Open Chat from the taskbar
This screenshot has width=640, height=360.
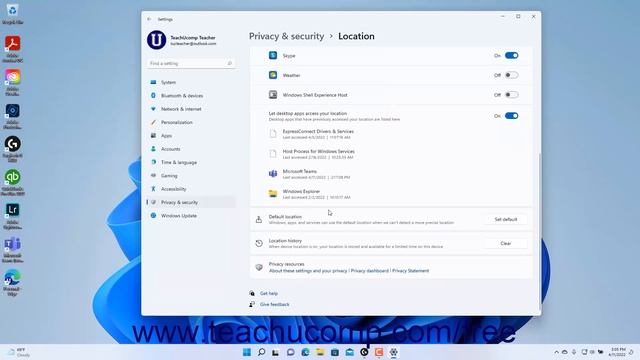[291, 352]
